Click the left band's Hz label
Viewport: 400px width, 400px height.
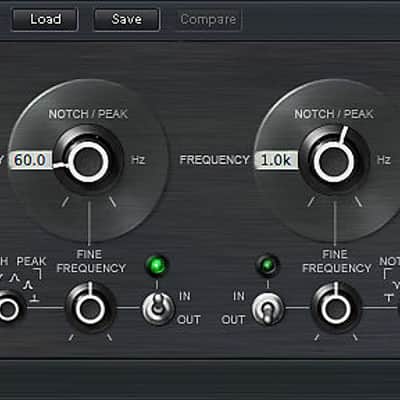pyautogui.click(x=138, y=160)
